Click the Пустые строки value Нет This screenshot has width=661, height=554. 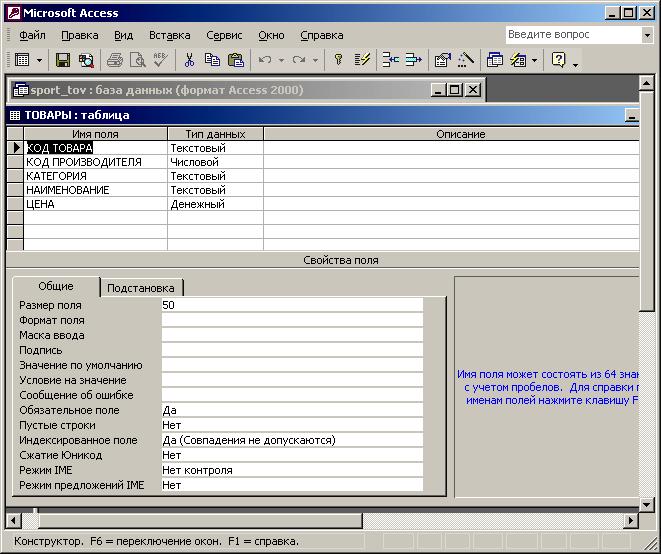coord(292,425)
